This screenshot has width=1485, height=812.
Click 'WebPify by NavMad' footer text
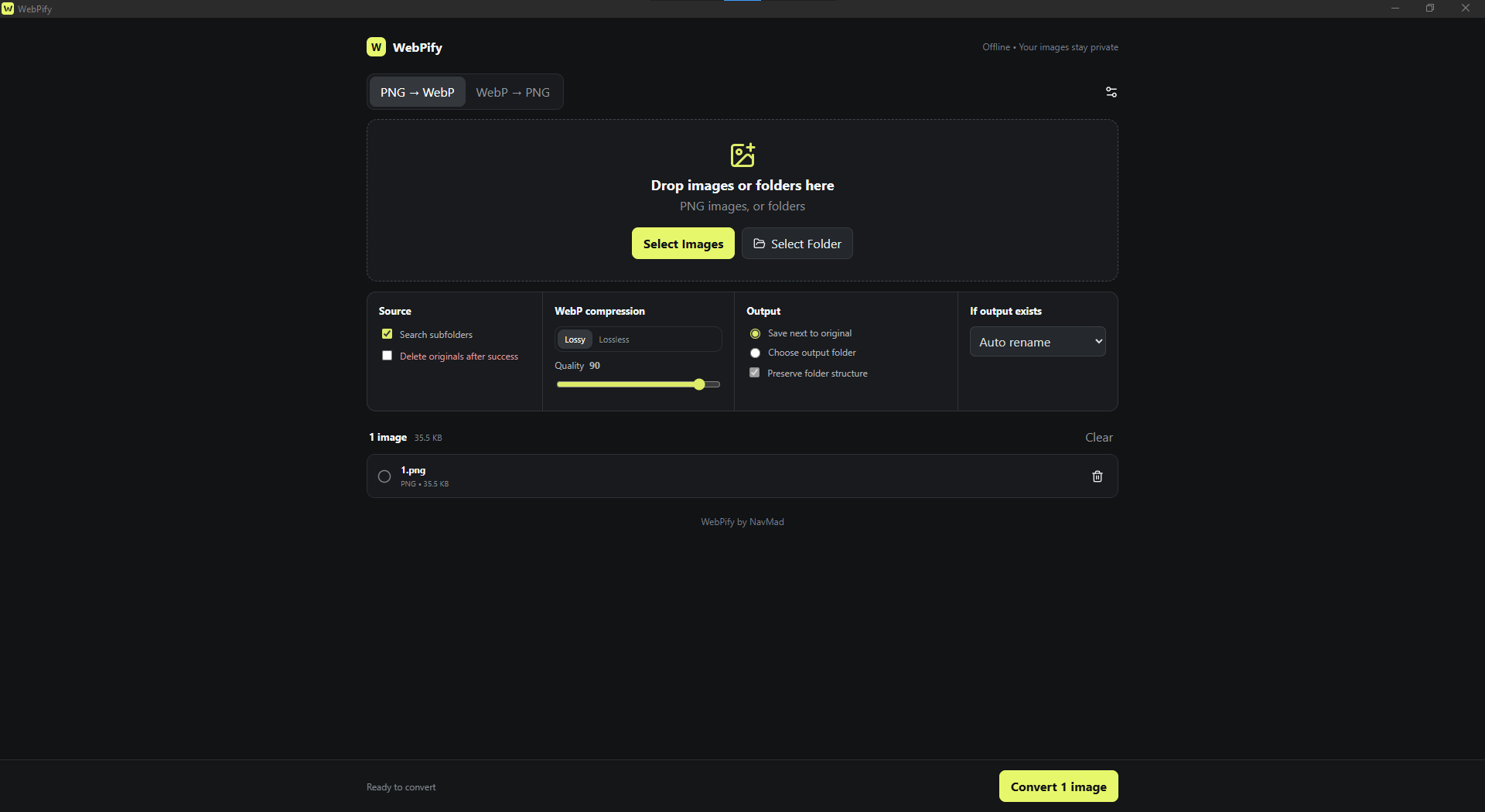[742, 522]
